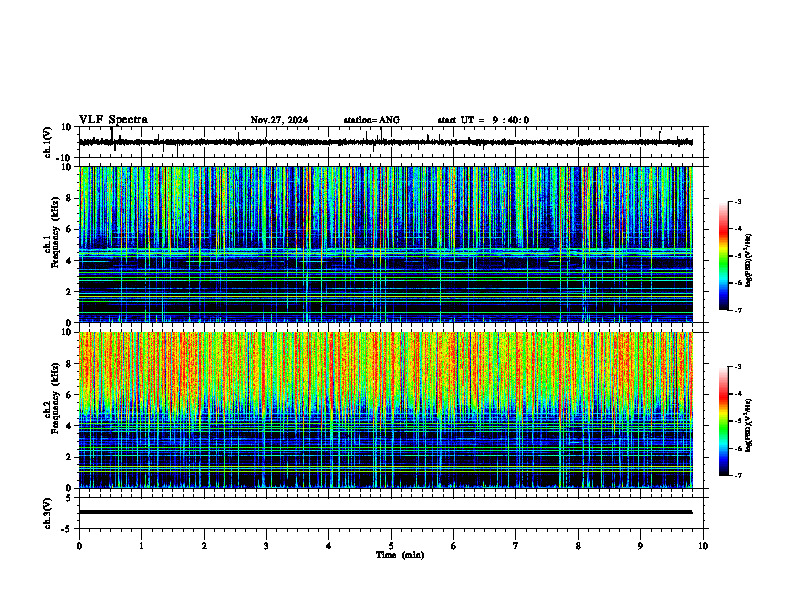Click the "ch.3(V)" axis label
Screen dimensions: 792x612
tap(48, 513)
